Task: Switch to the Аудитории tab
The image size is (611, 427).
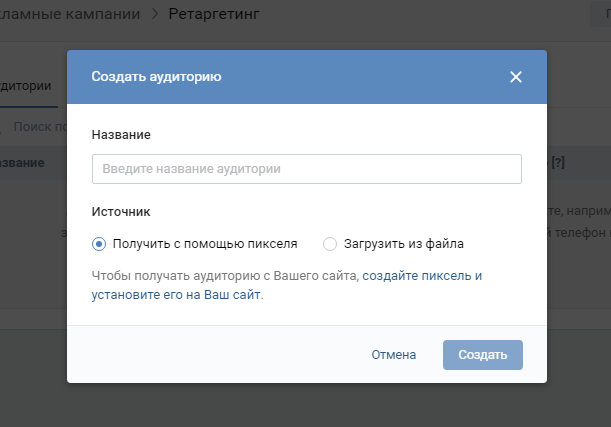Action: click(26, 86)
